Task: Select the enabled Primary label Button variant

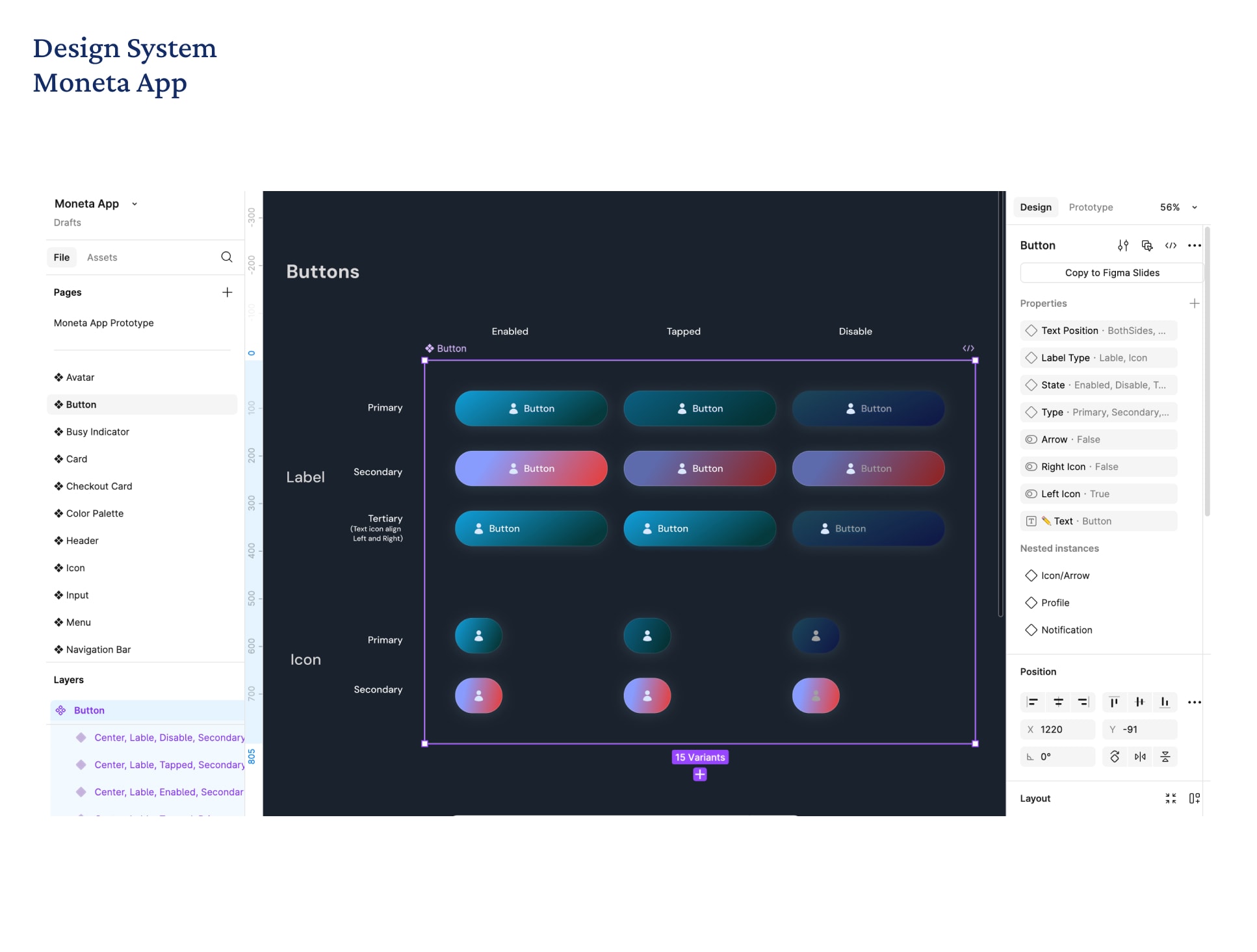Action: 531,409
